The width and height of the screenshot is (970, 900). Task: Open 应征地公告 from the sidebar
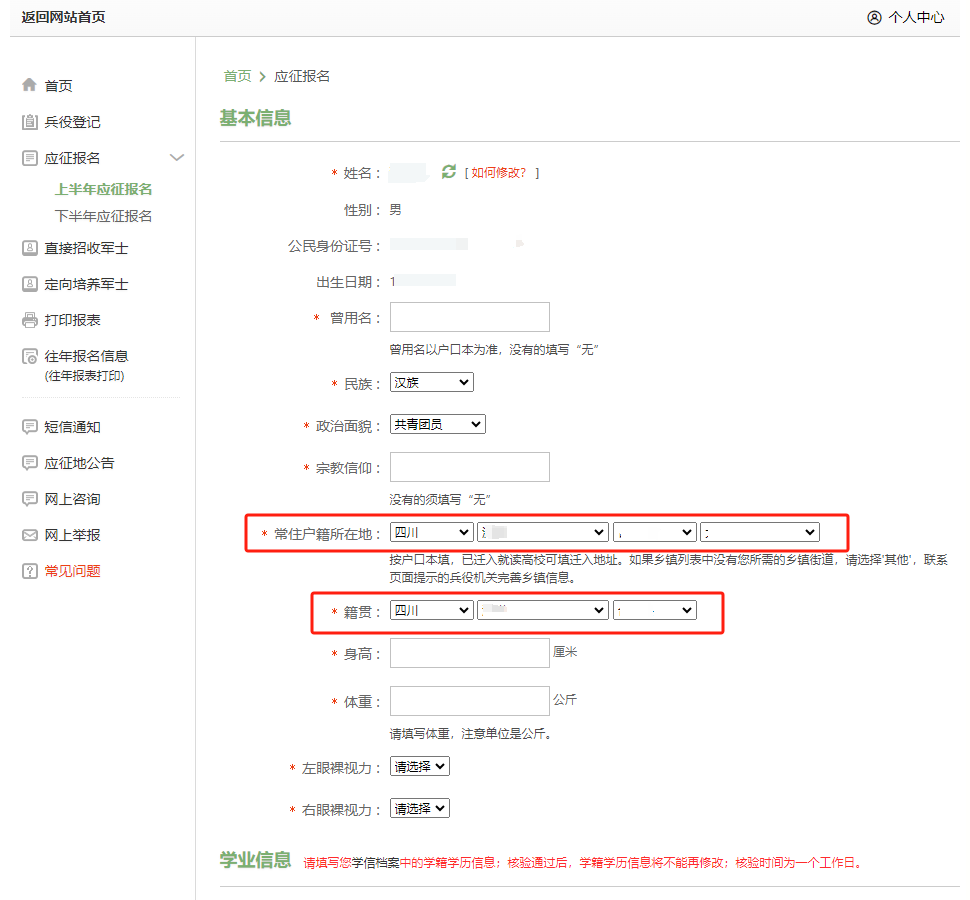coord(79,463)
